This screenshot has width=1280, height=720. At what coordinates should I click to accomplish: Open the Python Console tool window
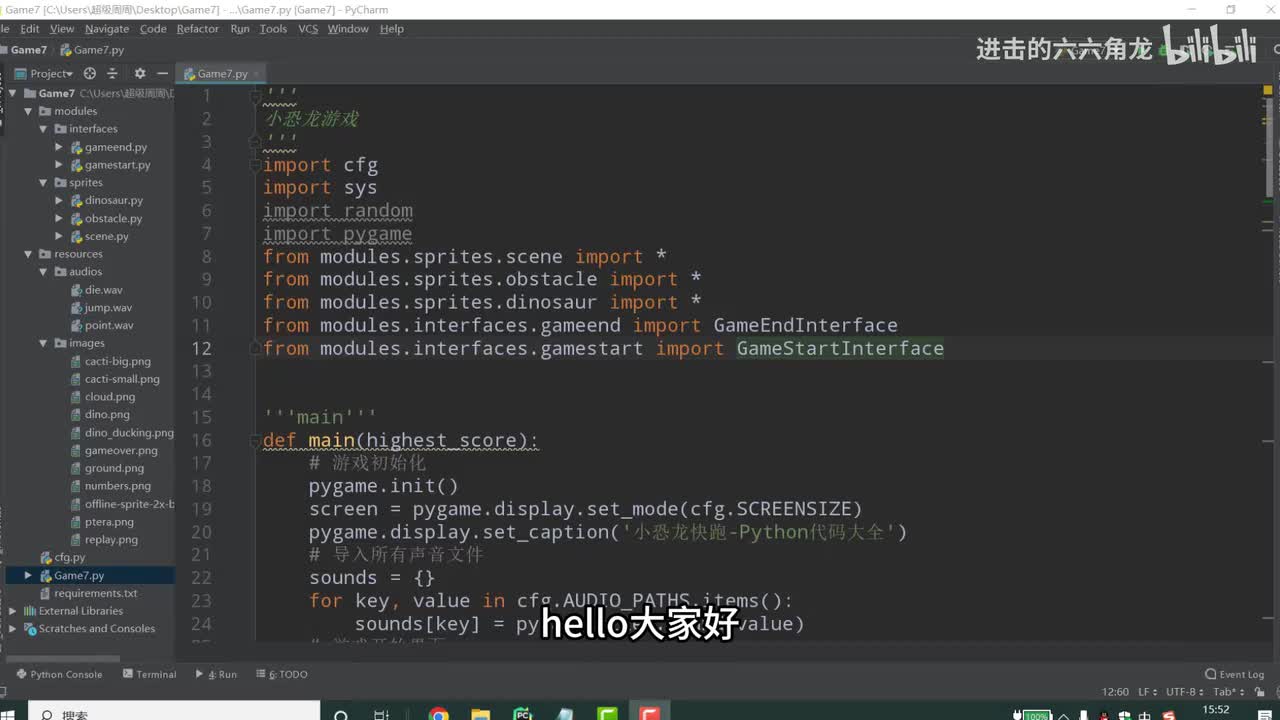point(60,674)
